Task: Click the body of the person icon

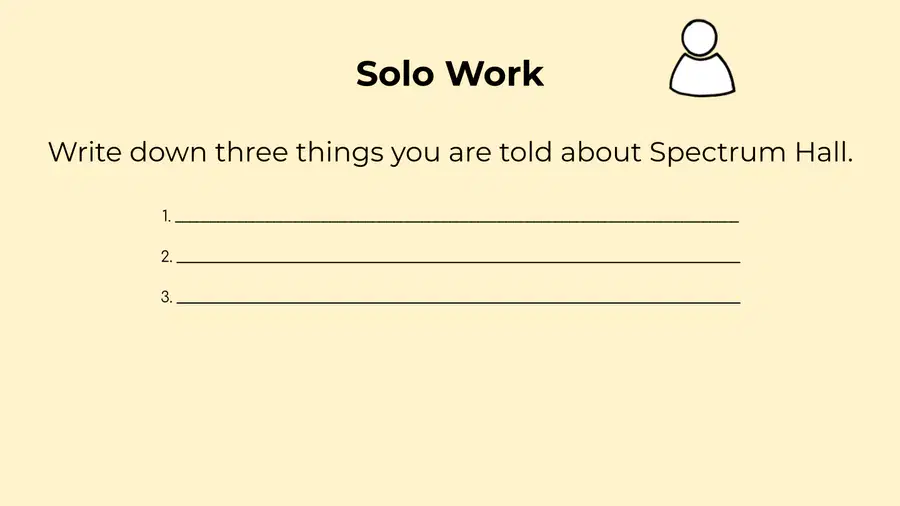Action: click(701, 75)
